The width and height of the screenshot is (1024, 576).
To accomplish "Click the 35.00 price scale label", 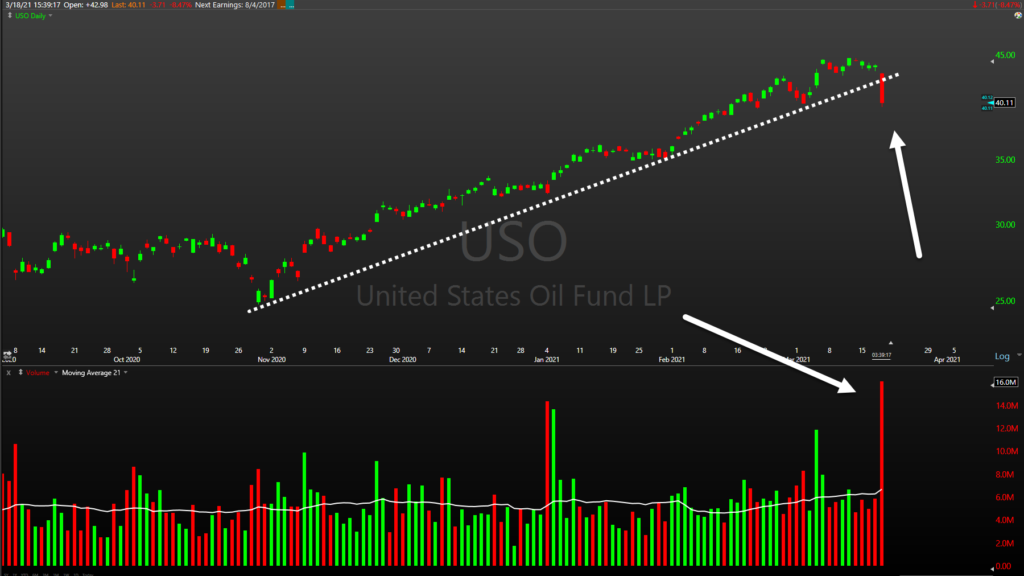I will point(1006,159).
